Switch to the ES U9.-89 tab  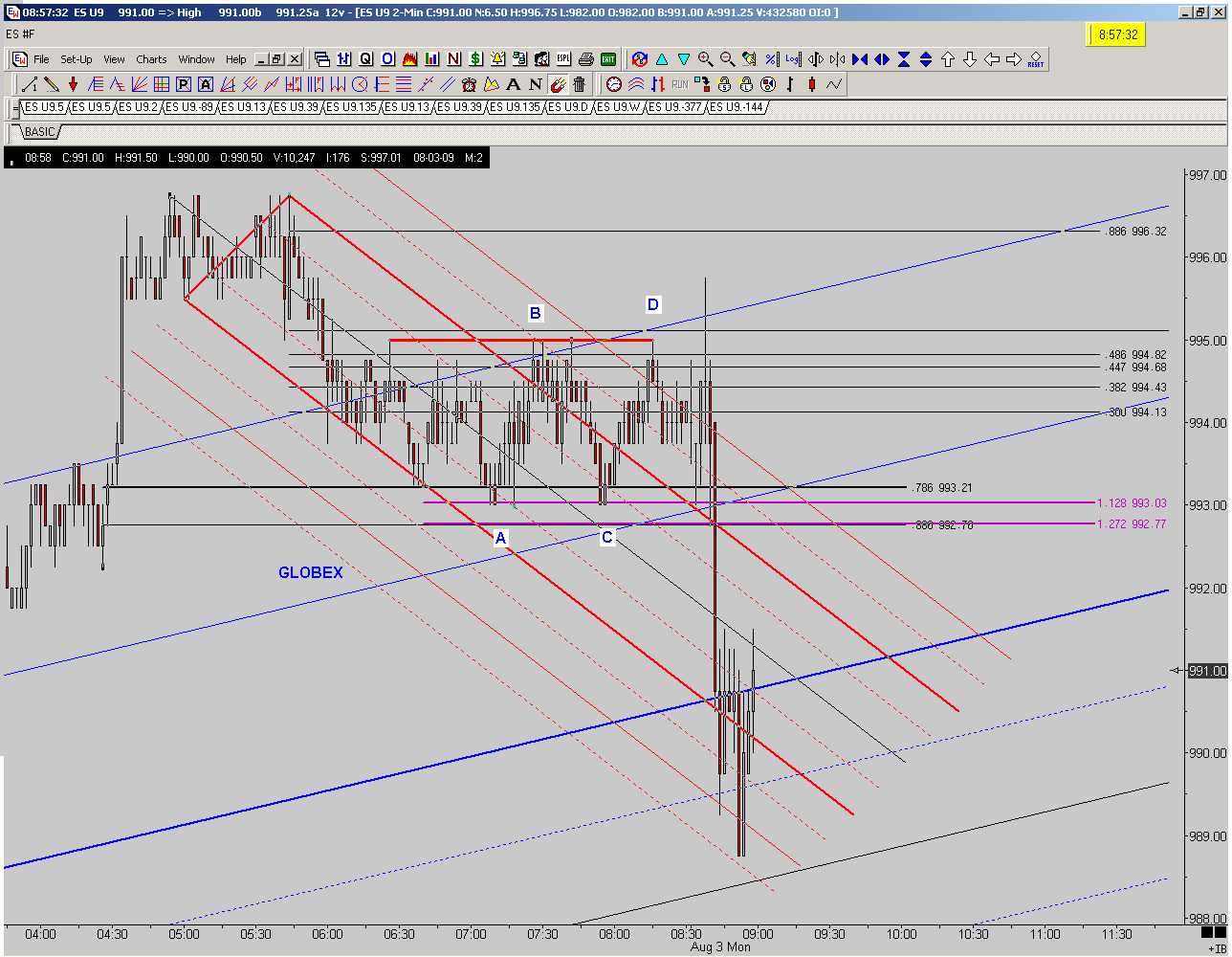tap(188, 107)
